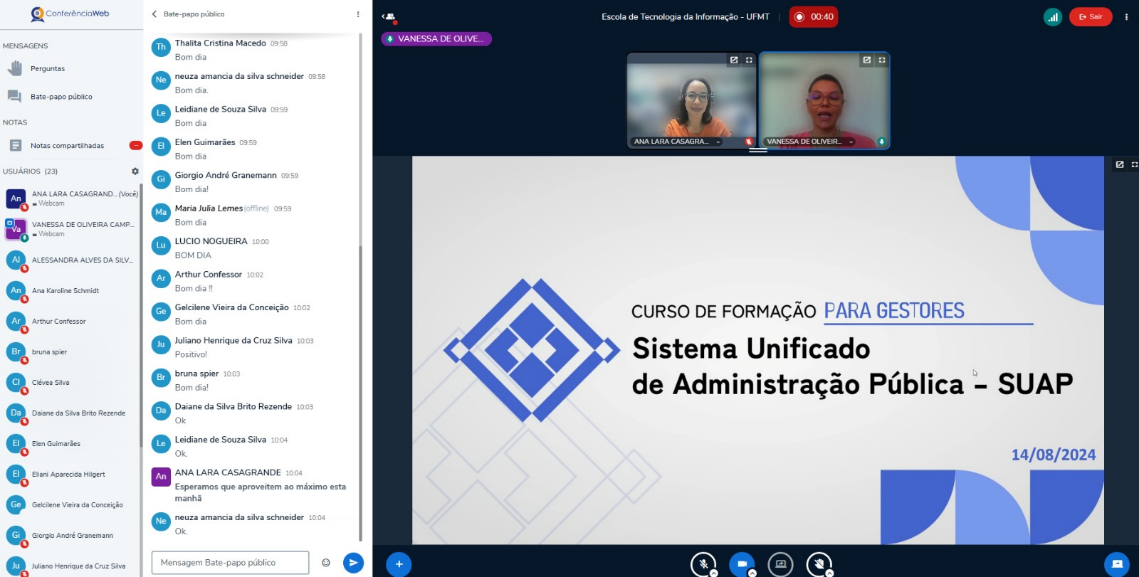
Task: Share your screen button
Action: 781,564
